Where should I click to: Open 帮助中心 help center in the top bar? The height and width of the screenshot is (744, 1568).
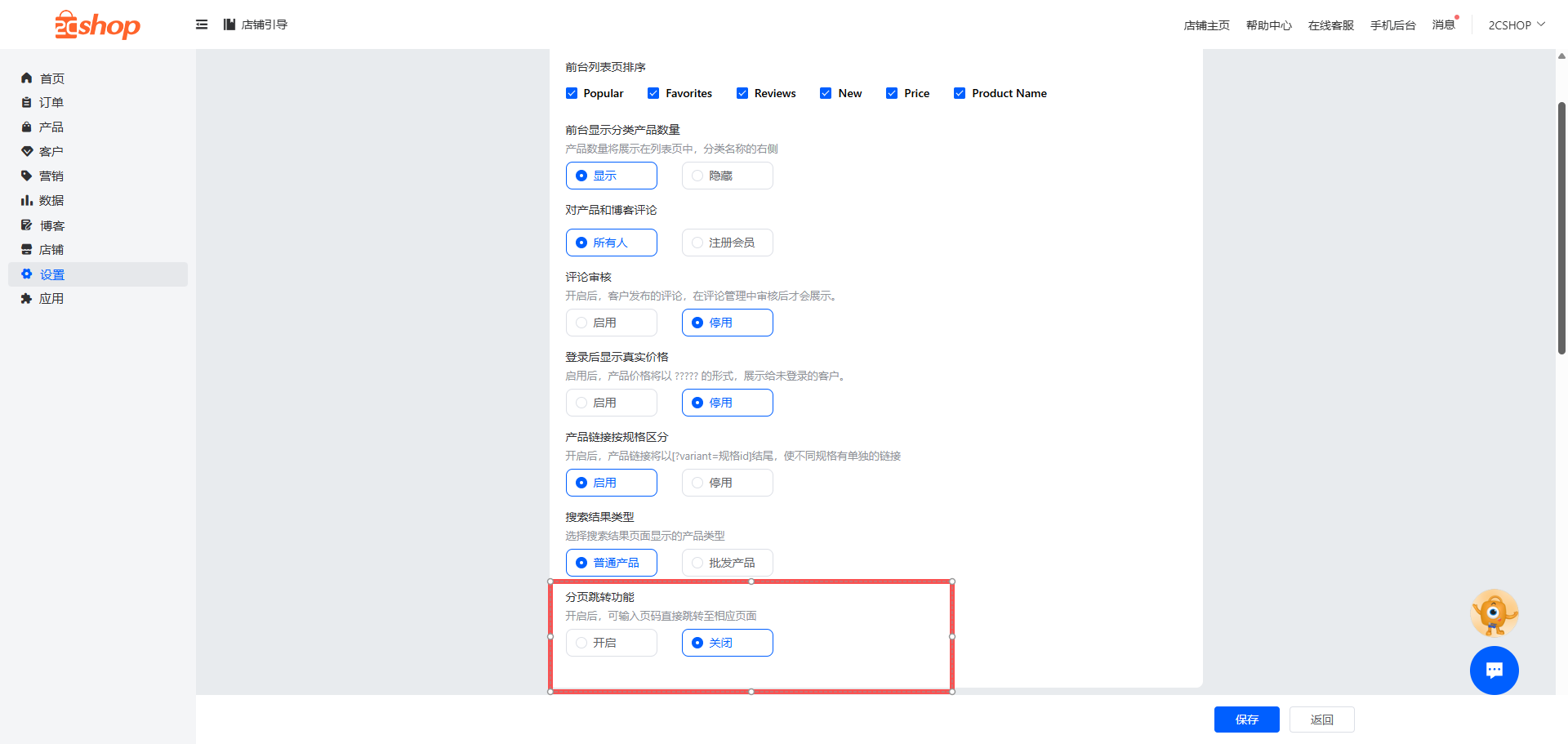pyautogui.click(x=1268, y=25)
